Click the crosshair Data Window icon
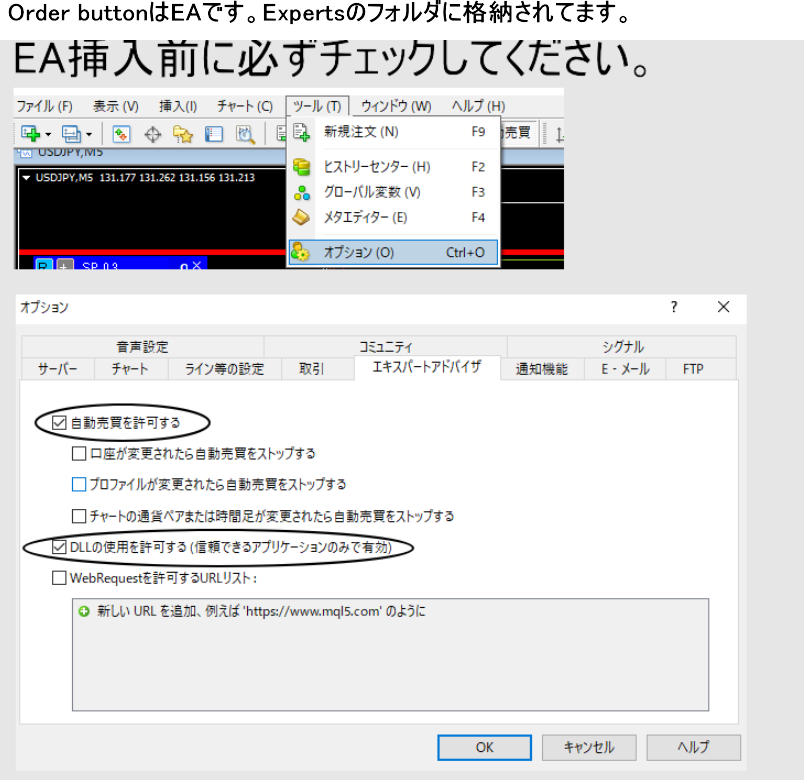Screen dimensions: 804x780 (x=153, y=134)
